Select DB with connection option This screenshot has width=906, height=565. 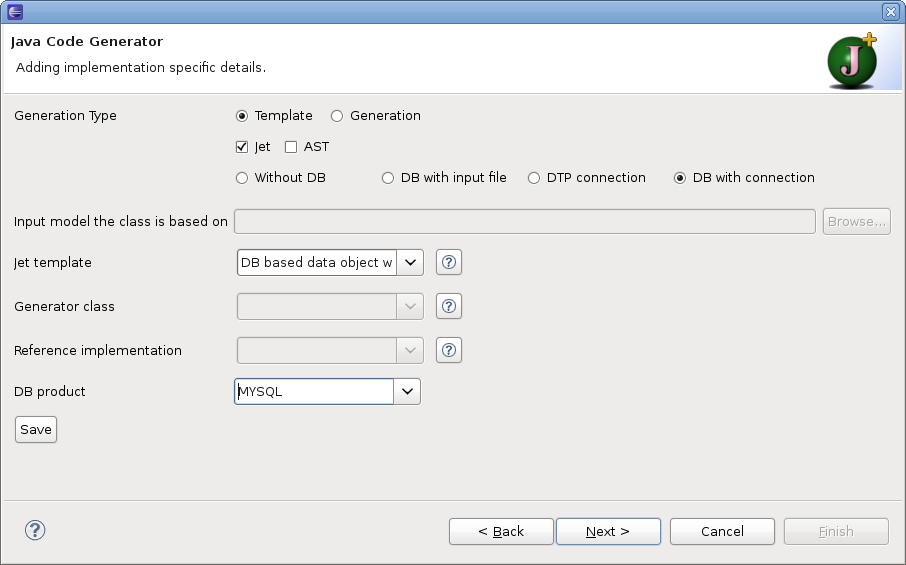[680, 178]
